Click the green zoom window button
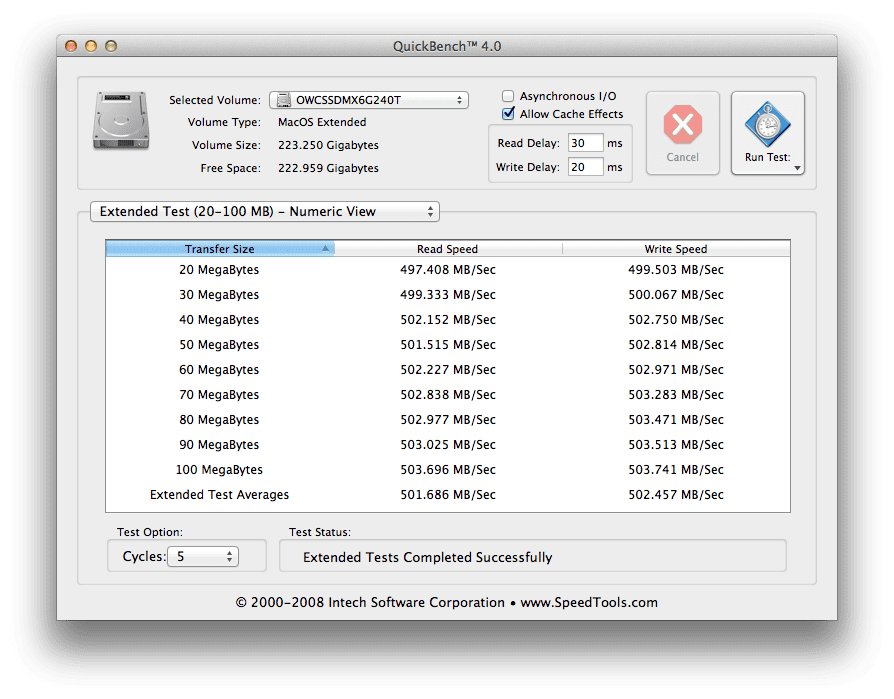 click(110, 46)
